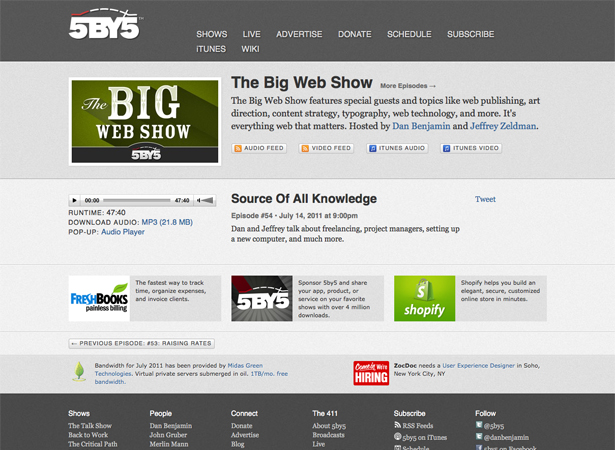This screenshot has width=615, height=450.
Task: Open iTunes Audio button
Action: tap(397, 148)
